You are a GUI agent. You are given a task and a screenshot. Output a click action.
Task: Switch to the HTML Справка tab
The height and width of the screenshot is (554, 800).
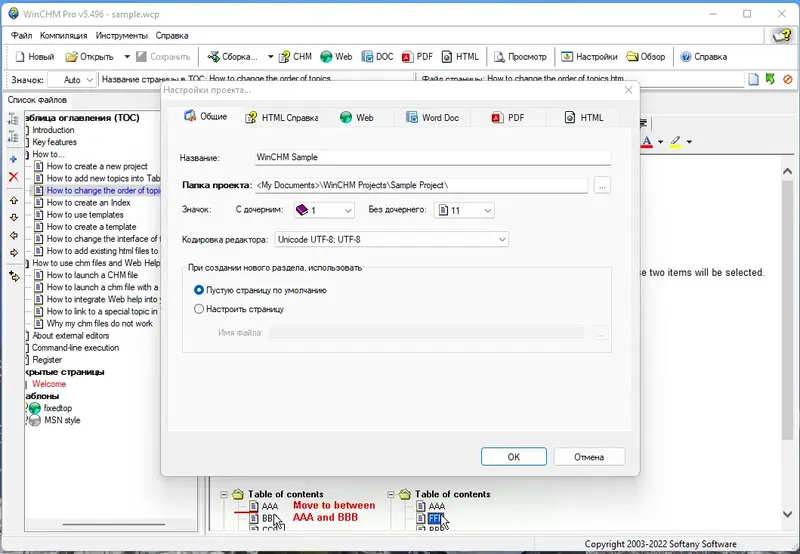point(281,118)
